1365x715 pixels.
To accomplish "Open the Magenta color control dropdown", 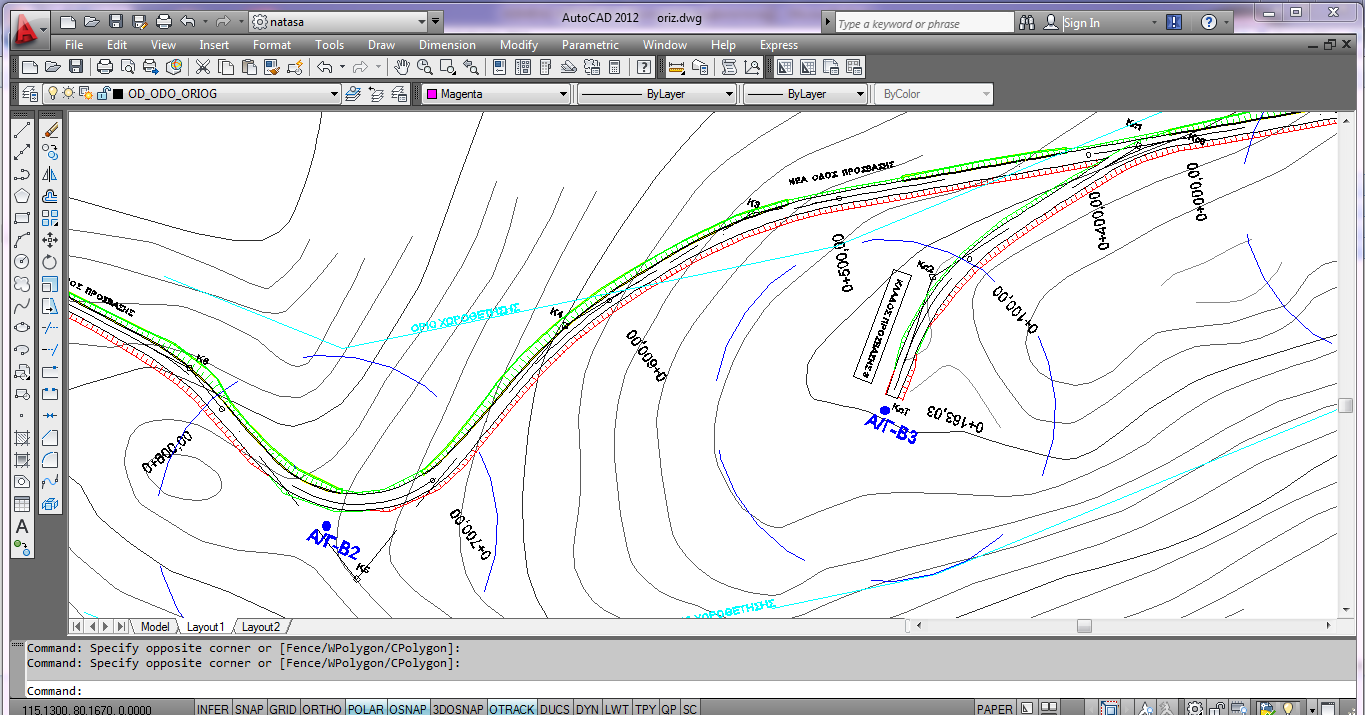I will point(563,94).
